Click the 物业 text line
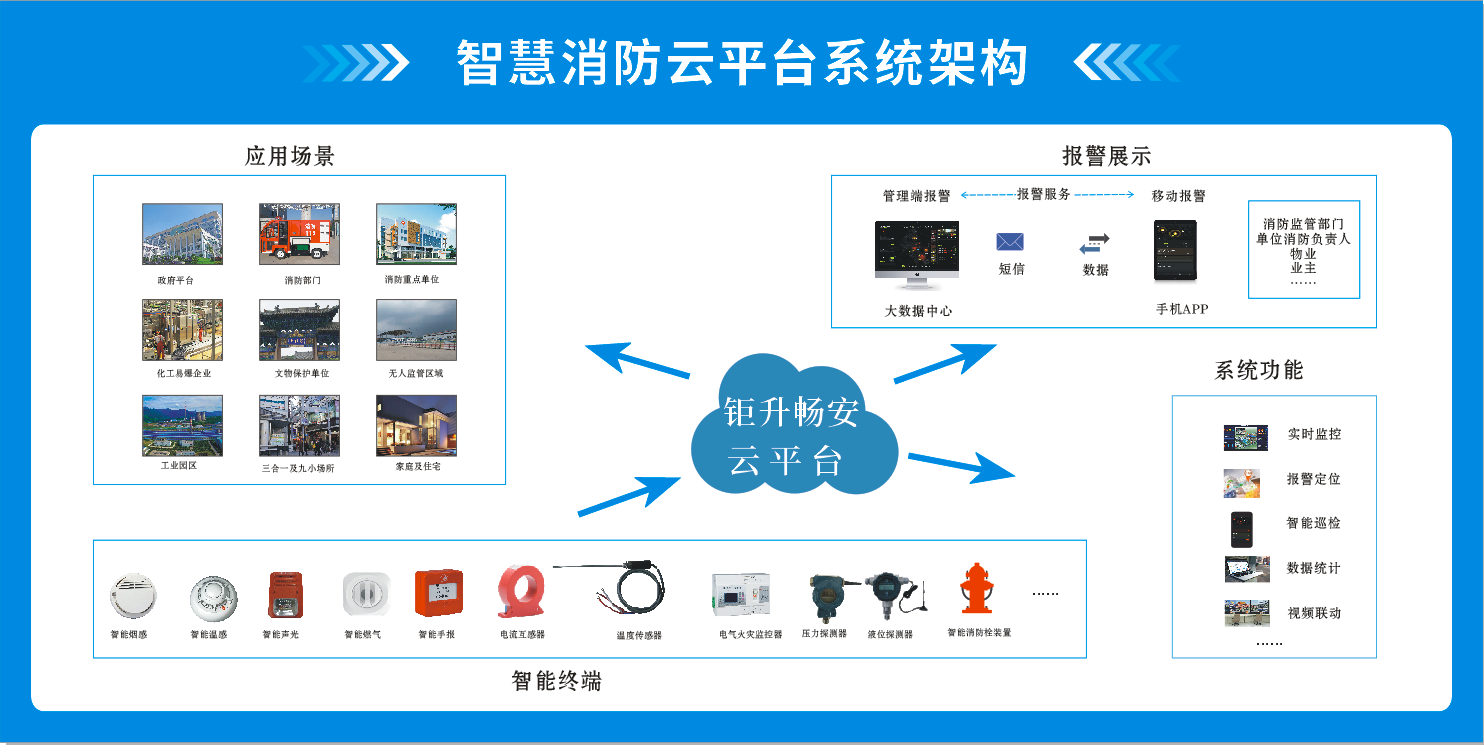 [x=1303, y=254]
